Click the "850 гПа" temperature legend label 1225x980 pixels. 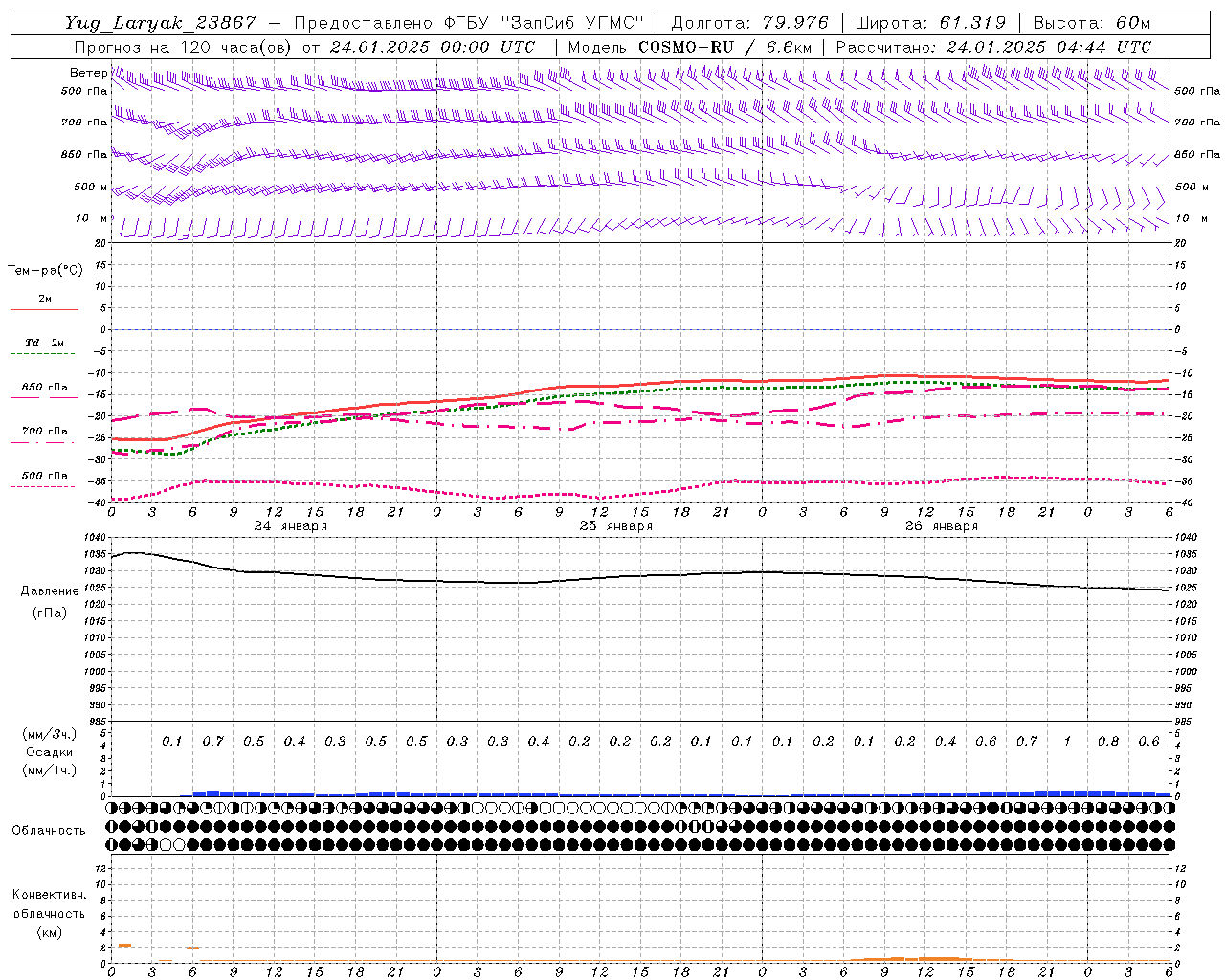(x=44, y=388)
